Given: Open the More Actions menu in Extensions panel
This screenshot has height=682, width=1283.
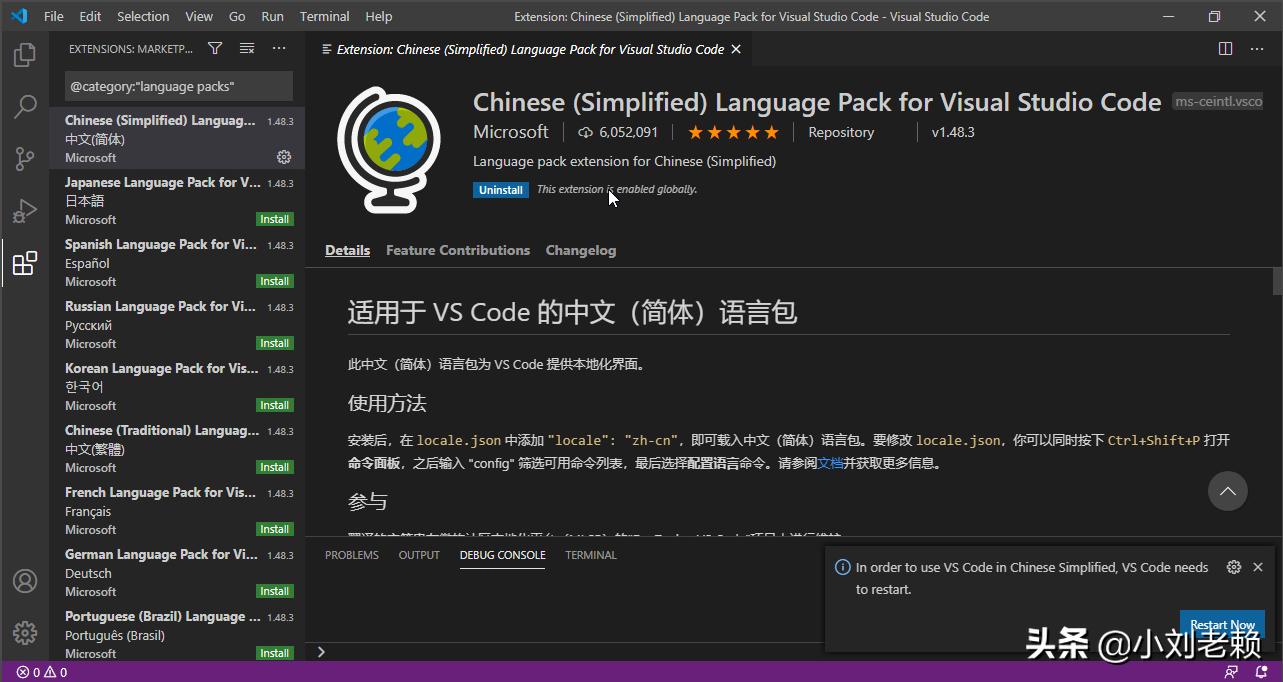Looking at the screenshot, I should (x=278, y=46).
